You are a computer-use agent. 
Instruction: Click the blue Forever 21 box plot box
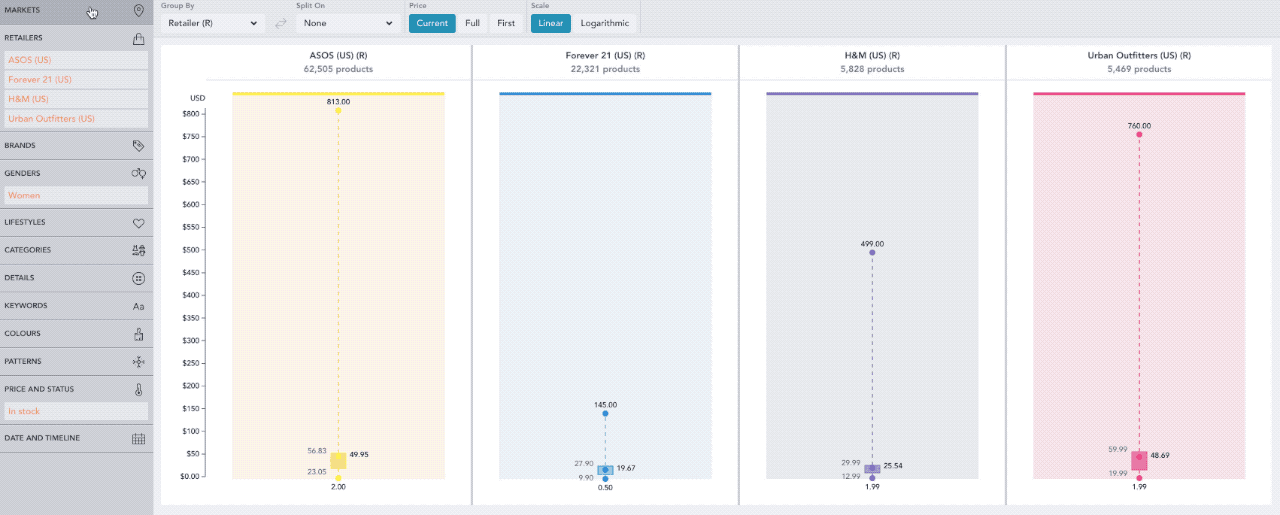(605, 470)
